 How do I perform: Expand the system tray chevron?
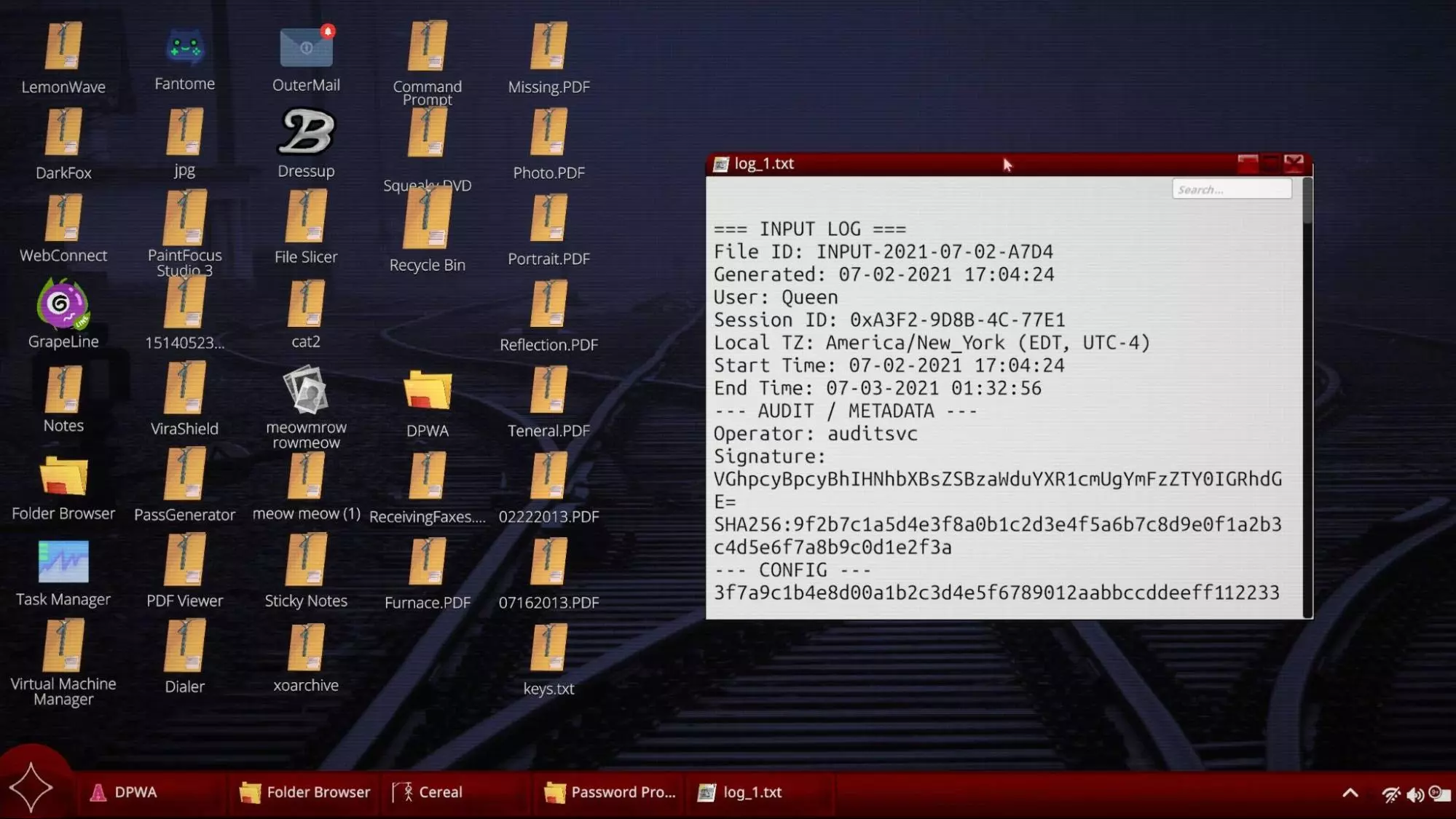click(x=1350, y=793)
